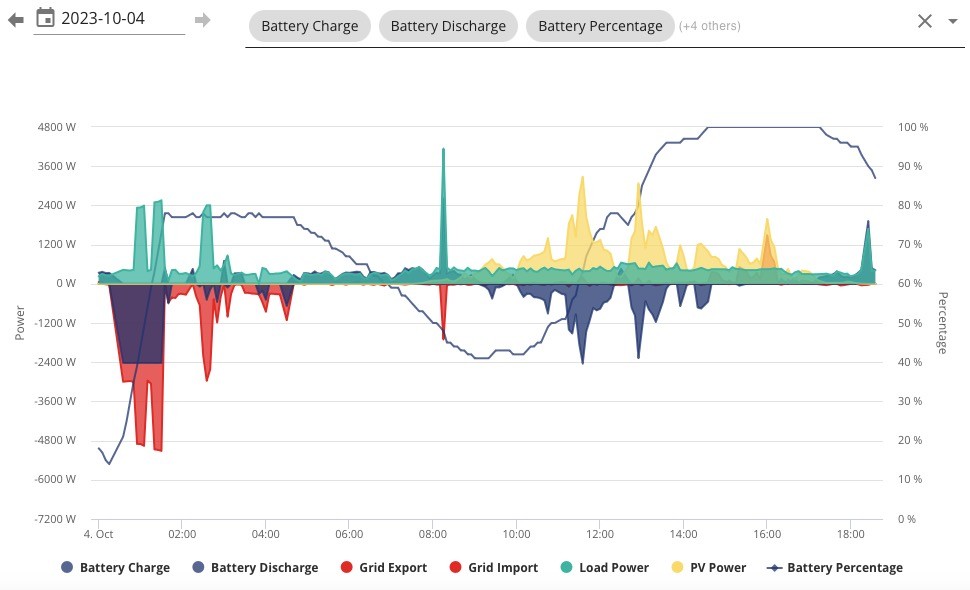The image size is (970, 590).
Task: Click the Grid Export red legend dot
Action: (x=346, y=566)
